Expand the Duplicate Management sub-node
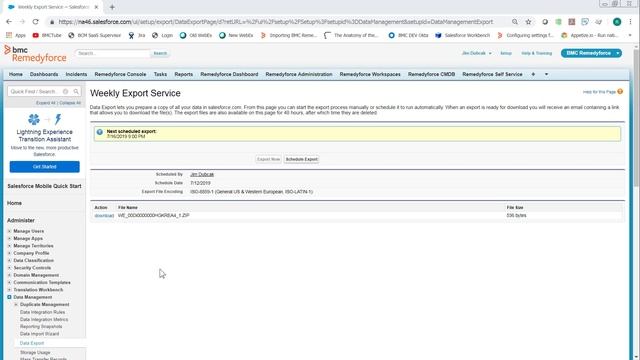The image size is (640, 360). point(16,304)
